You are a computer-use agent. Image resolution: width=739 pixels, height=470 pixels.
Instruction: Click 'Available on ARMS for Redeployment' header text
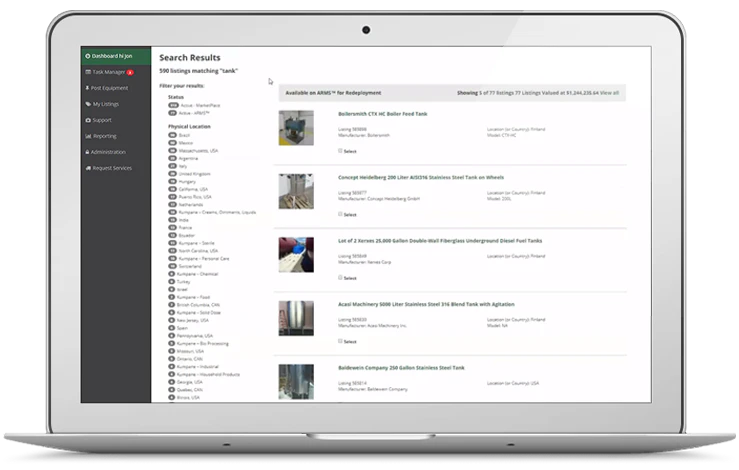(333, 93)
